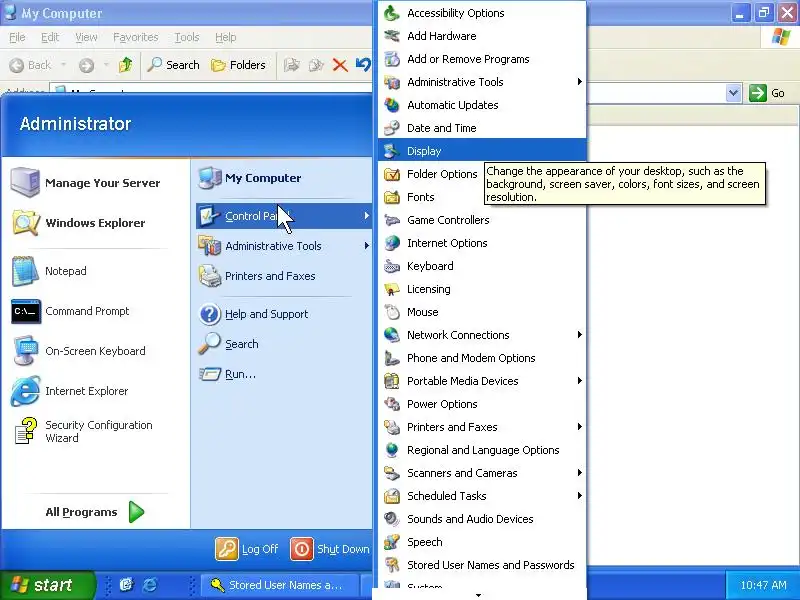Click the Up folder toolbar icon
Screen dimensions: 800x600
[x=126, y=65]
